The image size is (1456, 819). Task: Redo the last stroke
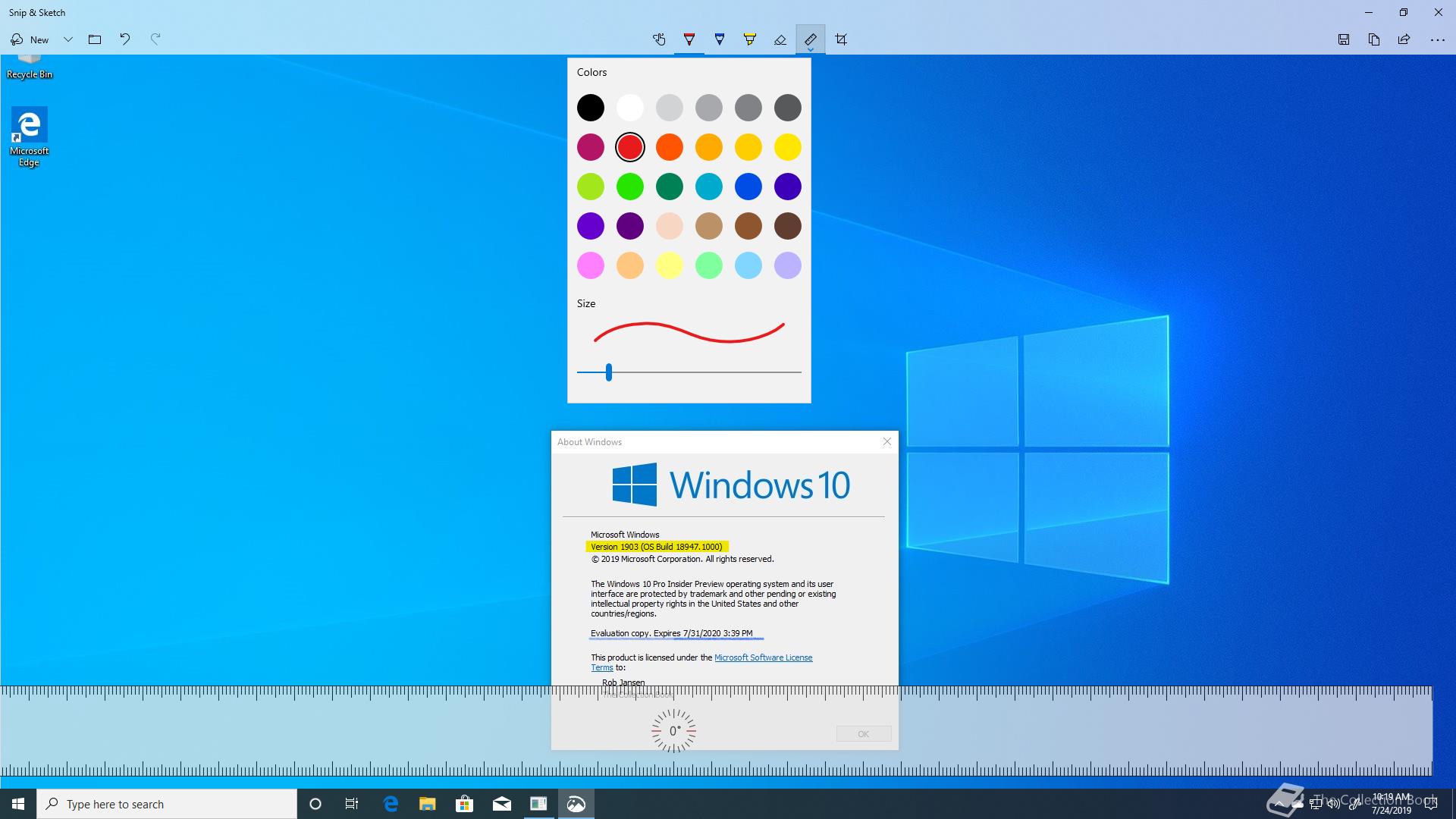(155, 39)
